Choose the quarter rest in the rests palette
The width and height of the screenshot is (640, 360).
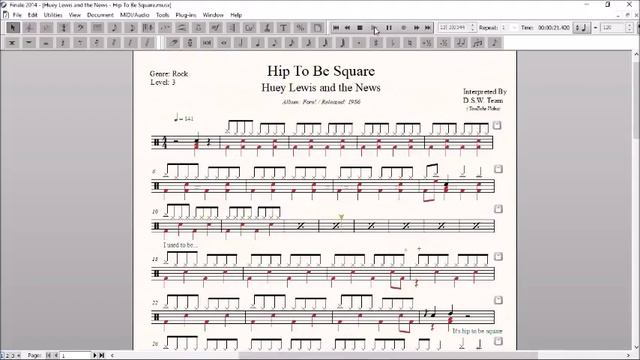63,42
